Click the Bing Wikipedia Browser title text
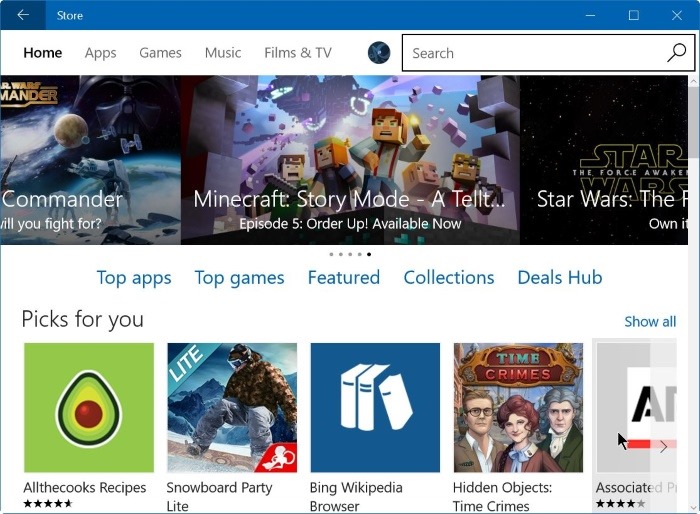This screenshot has width=700, height=514. 356,497
